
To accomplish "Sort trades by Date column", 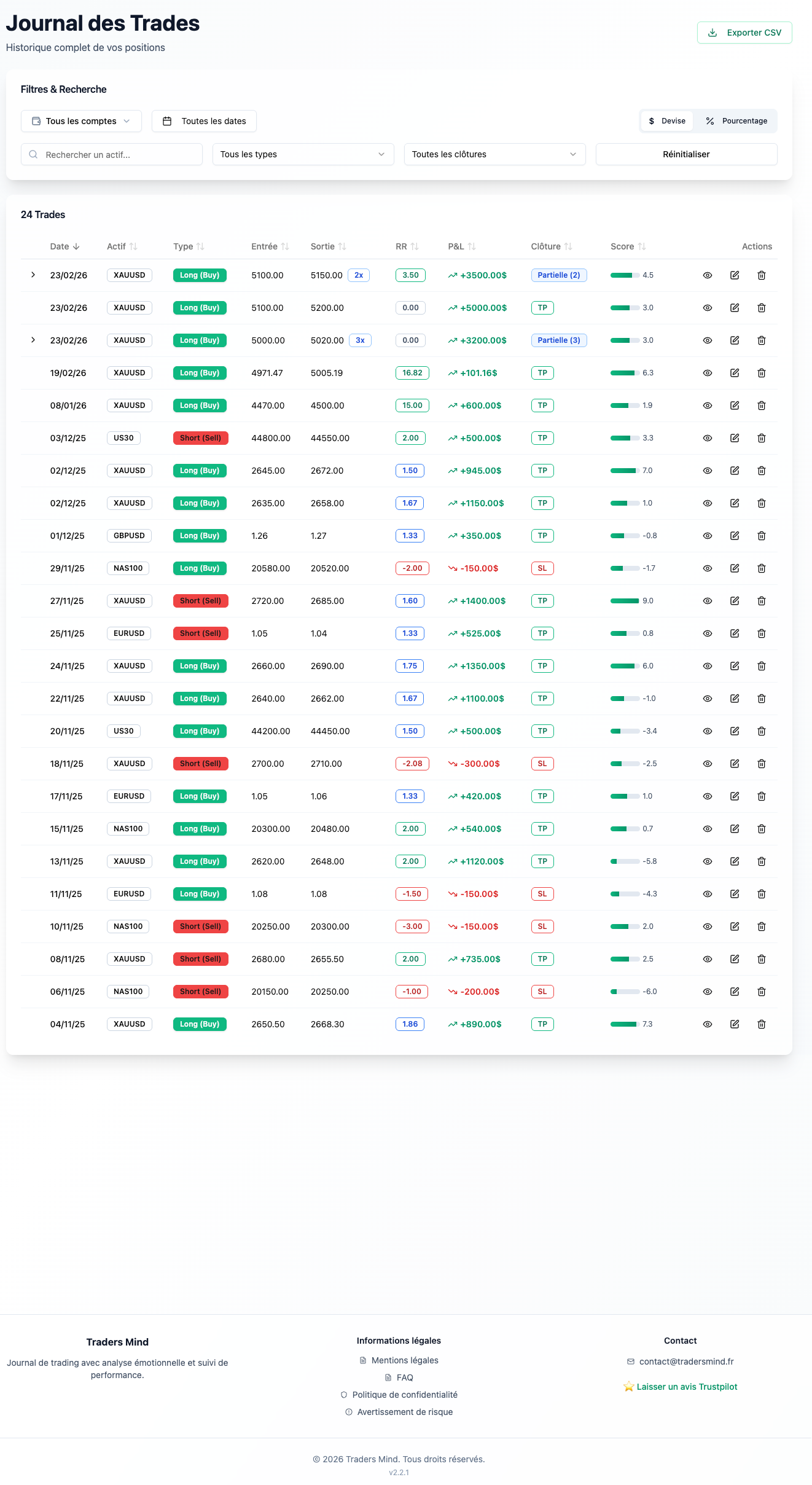I will click(64, 246).
